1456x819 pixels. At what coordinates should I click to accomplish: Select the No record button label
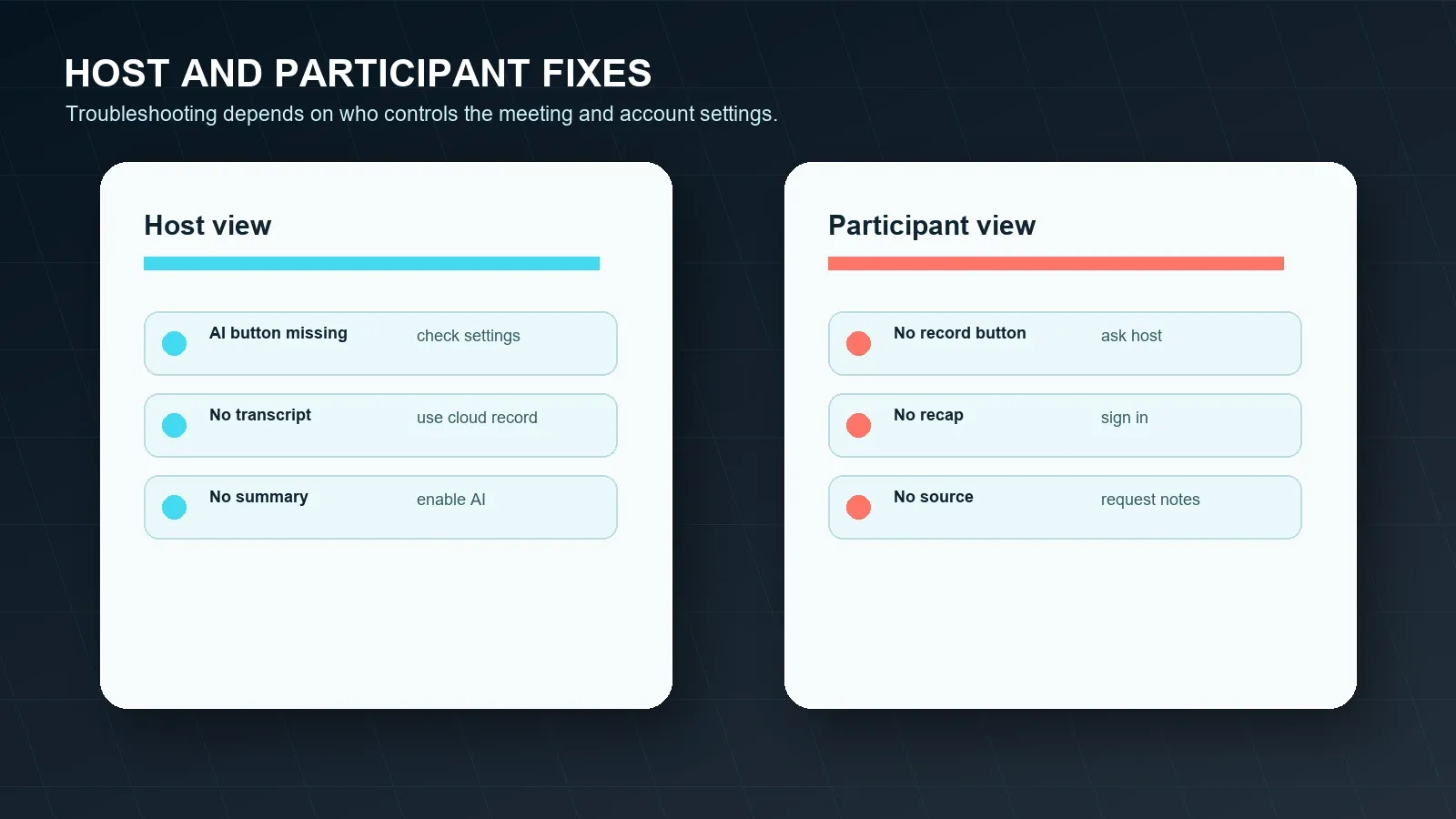960,333
